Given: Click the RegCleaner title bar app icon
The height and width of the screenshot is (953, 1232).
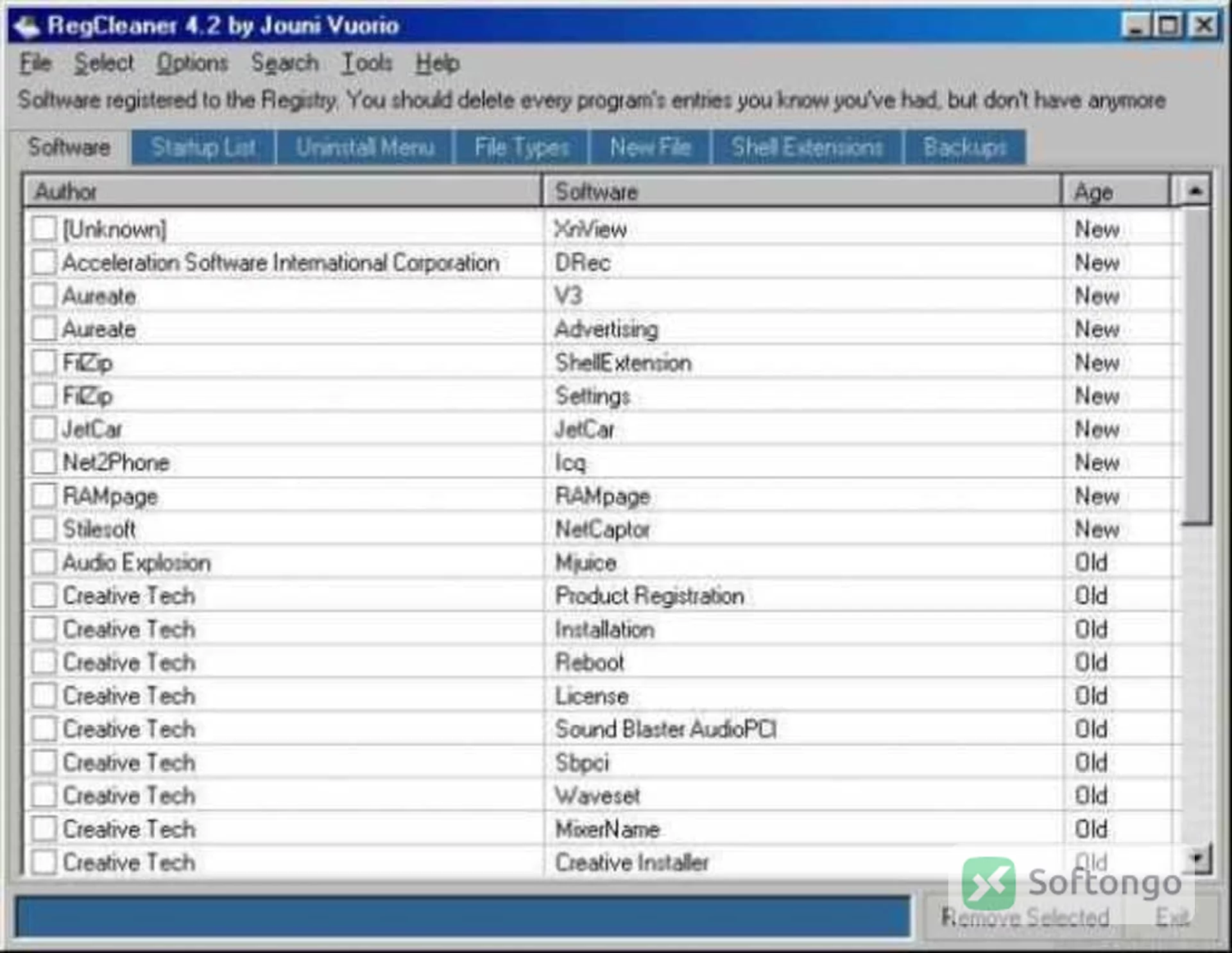Looking at the screenshot, I should click(27, 26).
